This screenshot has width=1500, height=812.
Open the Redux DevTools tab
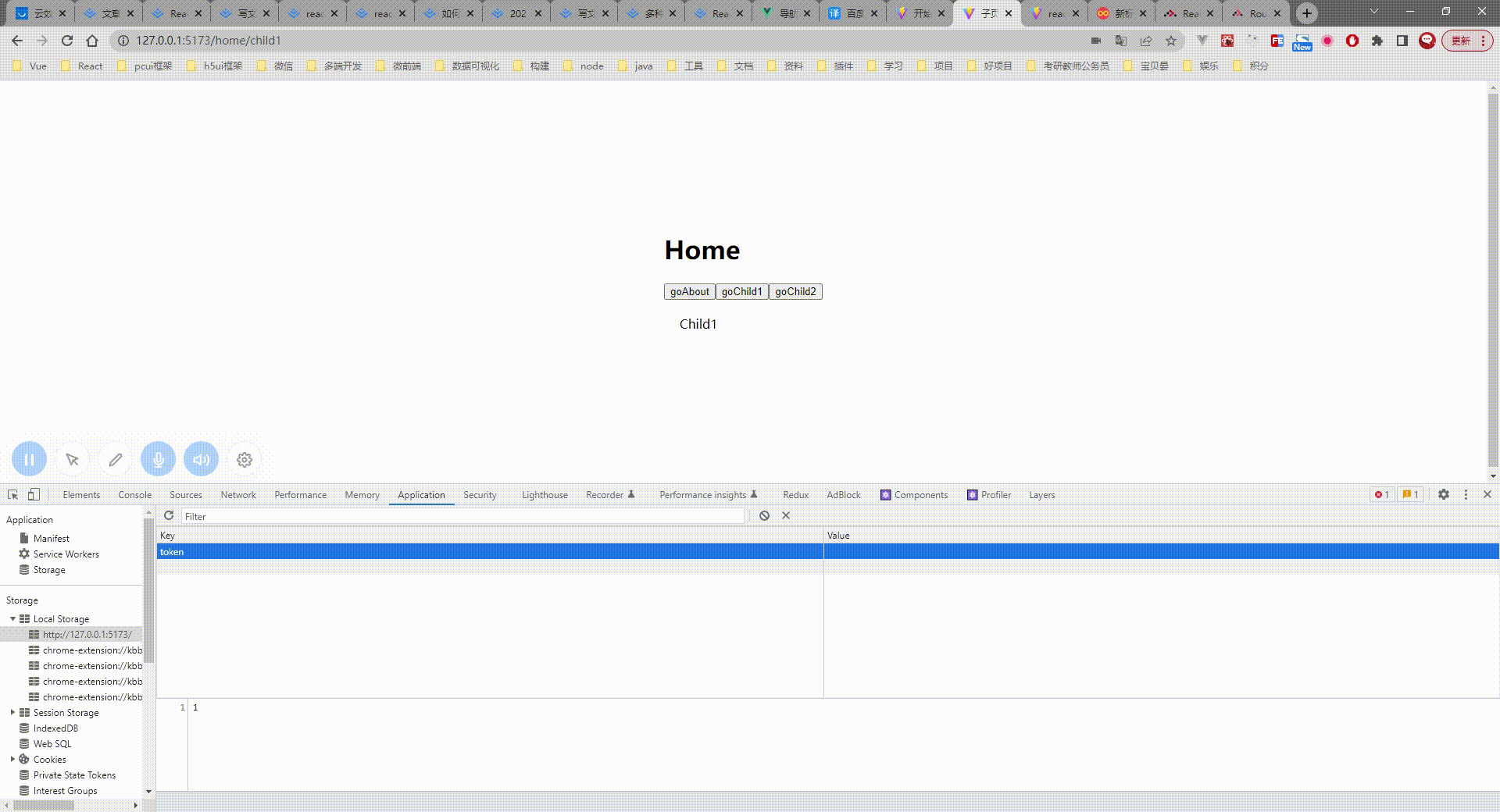(795, 495)
